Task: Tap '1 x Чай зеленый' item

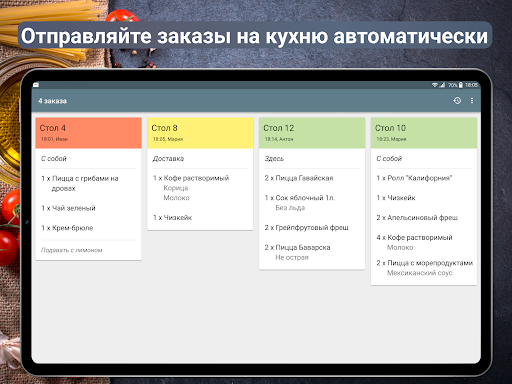Action: [68, 208]
